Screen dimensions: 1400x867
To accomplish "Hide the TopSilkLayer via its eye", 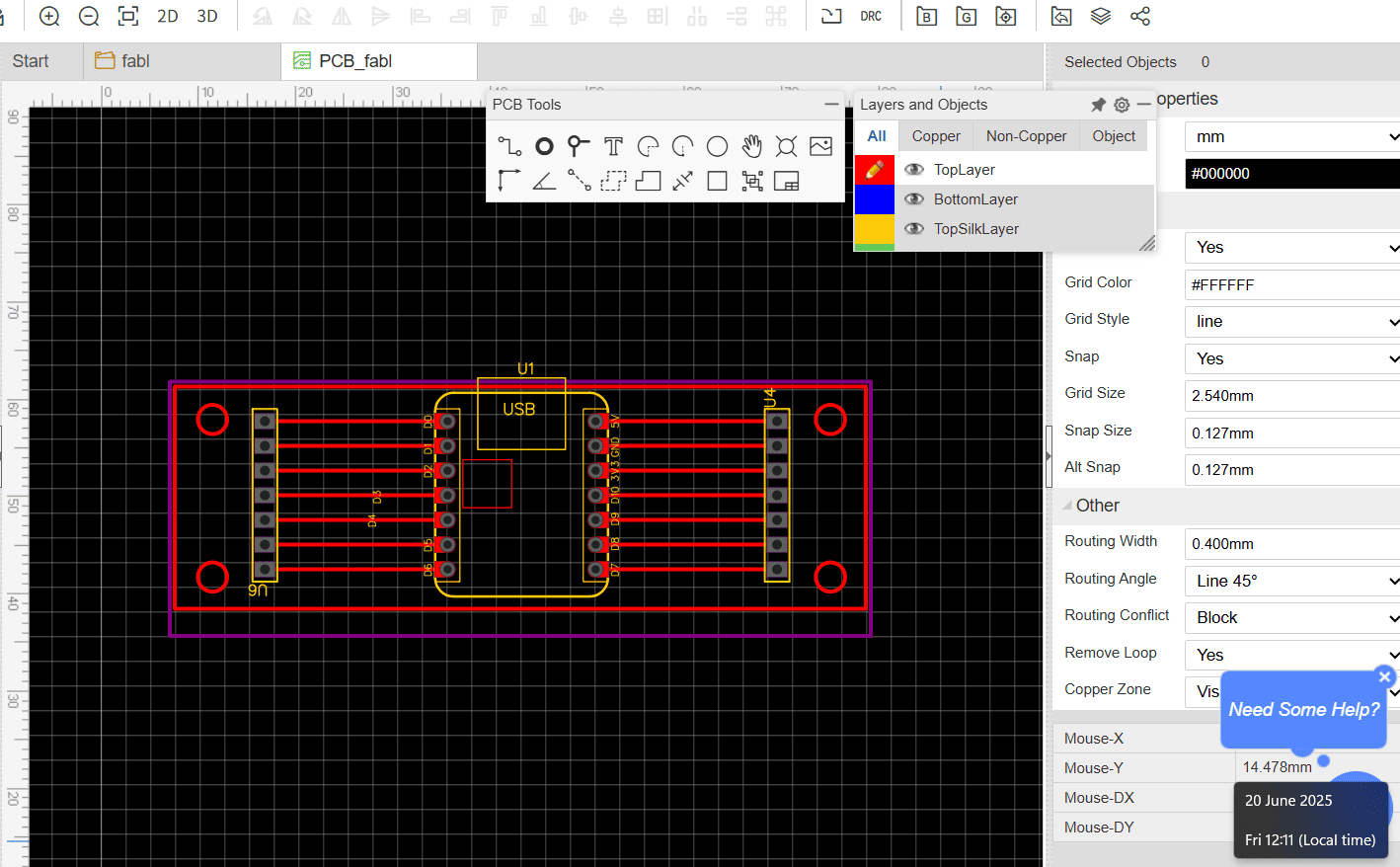I will pyautogui.click(x=914, y=228).
